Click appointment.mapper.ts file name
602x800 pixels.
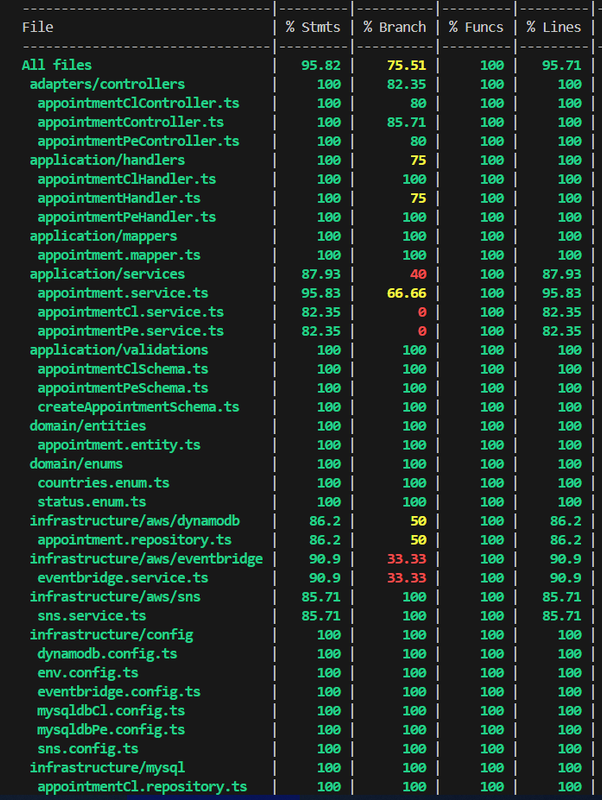(119, 255)
